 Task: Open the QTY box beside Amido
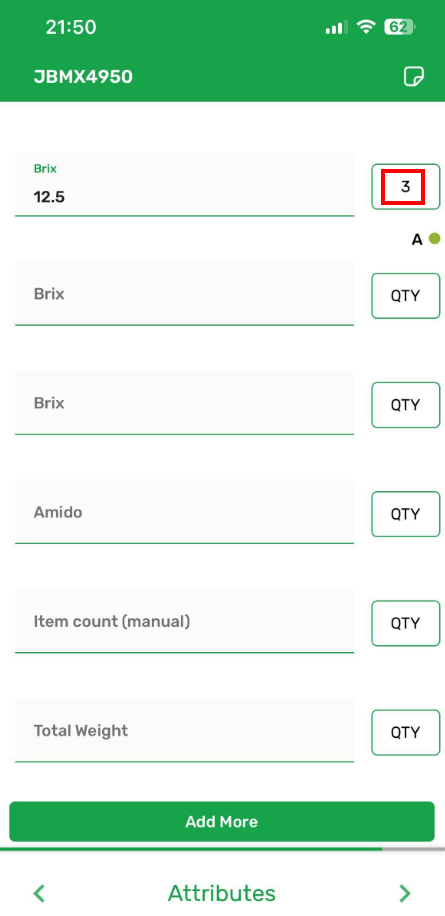405,514
